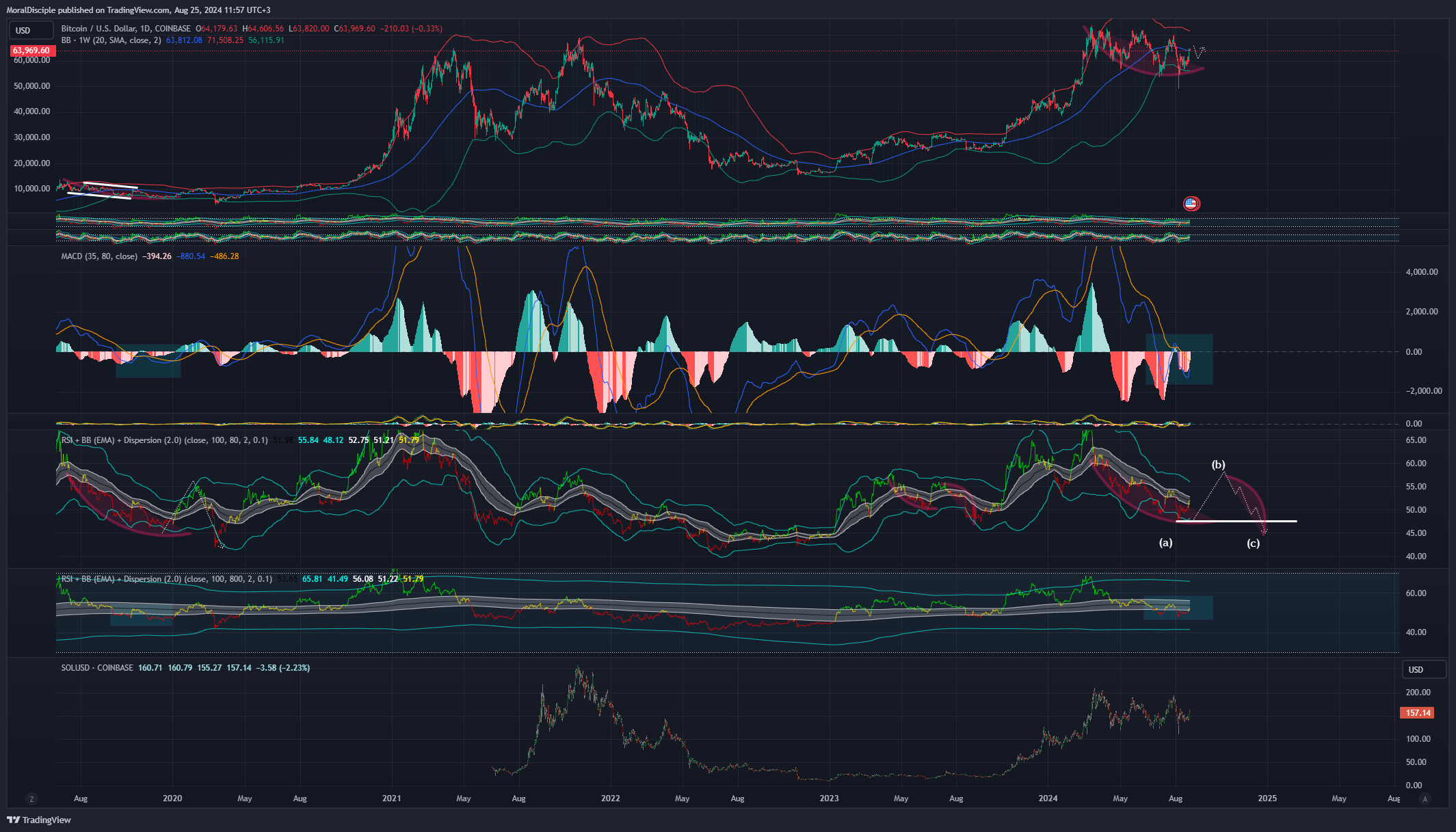Click the 10,000.00 price axis label
Image resolution: width=1456 pixels, height=832 pixels.
pos(32,189)
